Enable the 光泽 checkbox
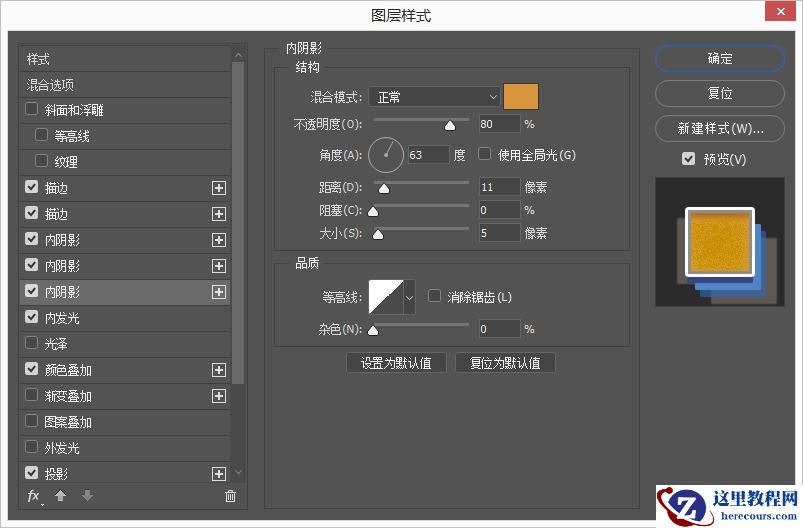Image resolution: width=803 pixels, height=528 pixels. 31,343
